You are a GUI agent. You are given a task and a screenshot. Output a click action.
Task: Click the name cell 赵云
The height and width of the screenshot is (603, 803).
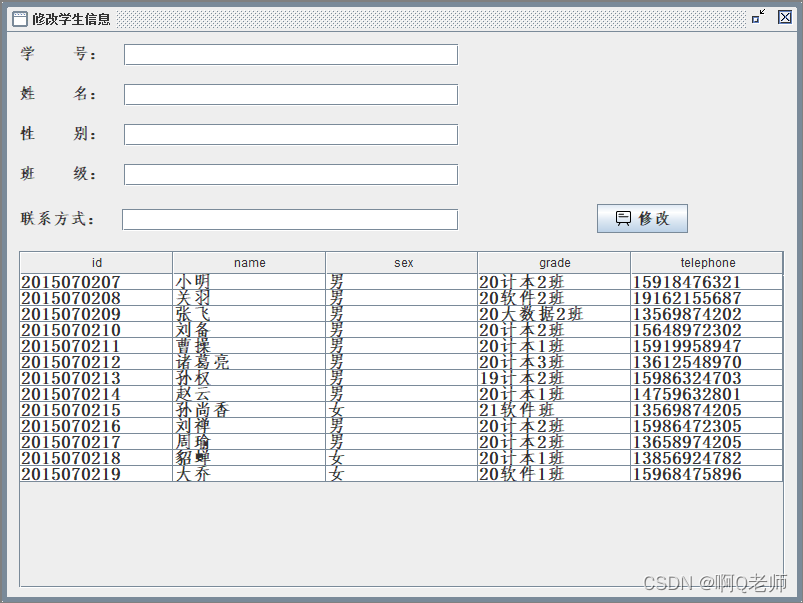[249, 394]
